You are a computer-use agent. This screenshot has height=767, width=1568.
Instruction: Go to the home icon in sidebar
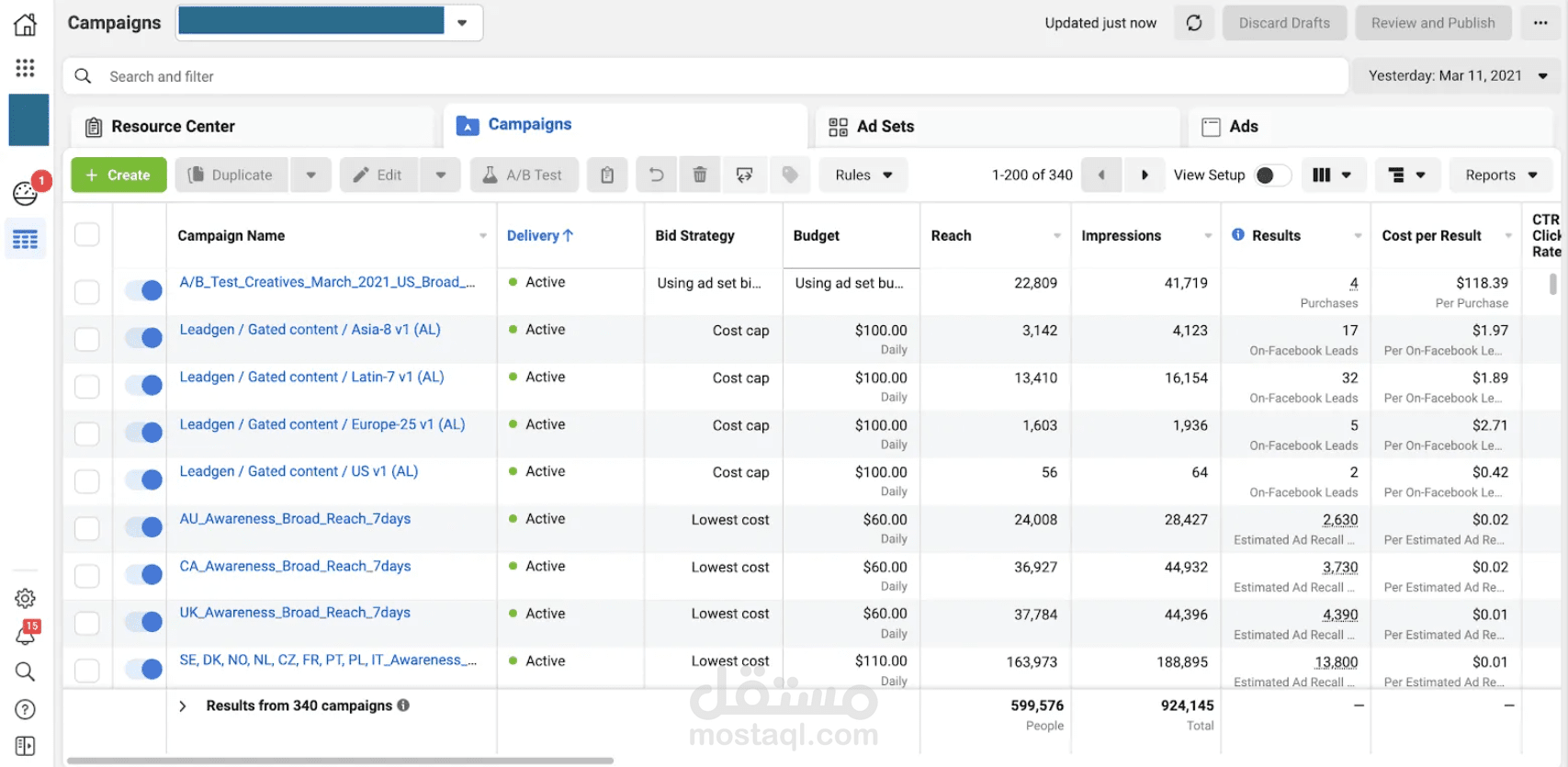pos(26,24)
